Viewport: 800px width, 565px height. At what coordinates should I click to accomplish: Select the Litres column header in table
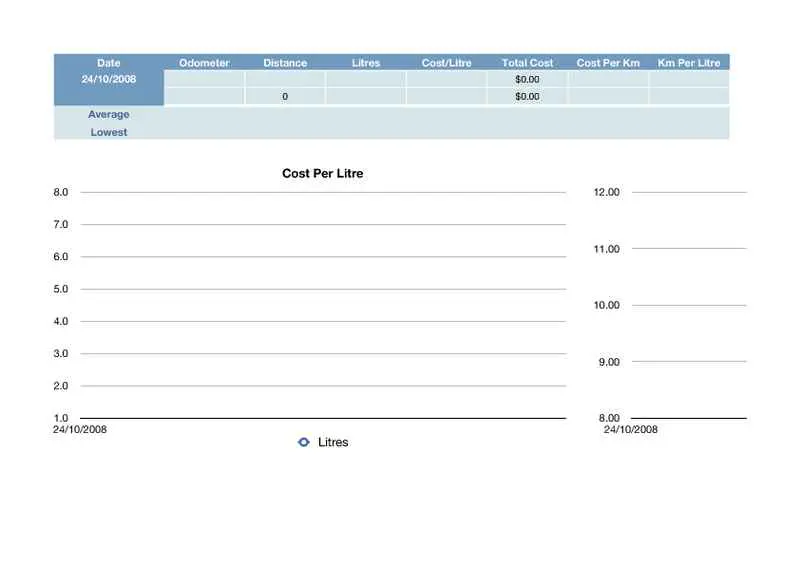pos(366,63)
